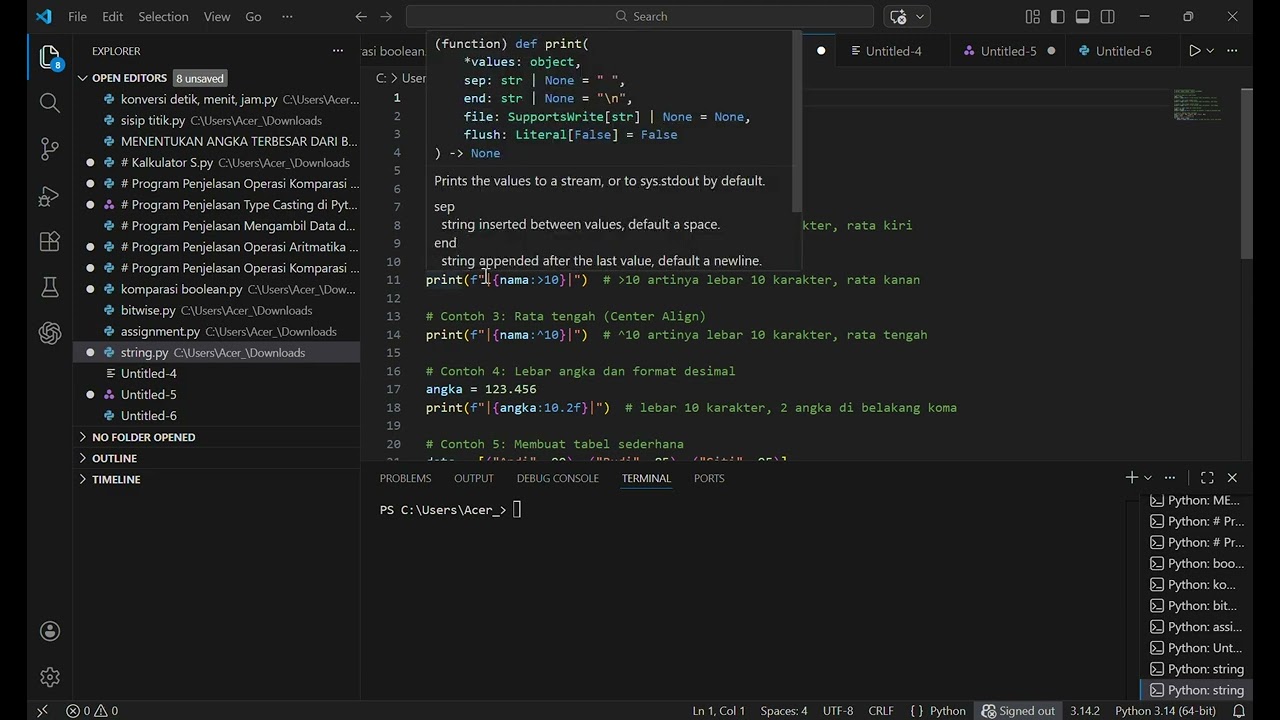Close the terminal panel

coord(1232,478)
